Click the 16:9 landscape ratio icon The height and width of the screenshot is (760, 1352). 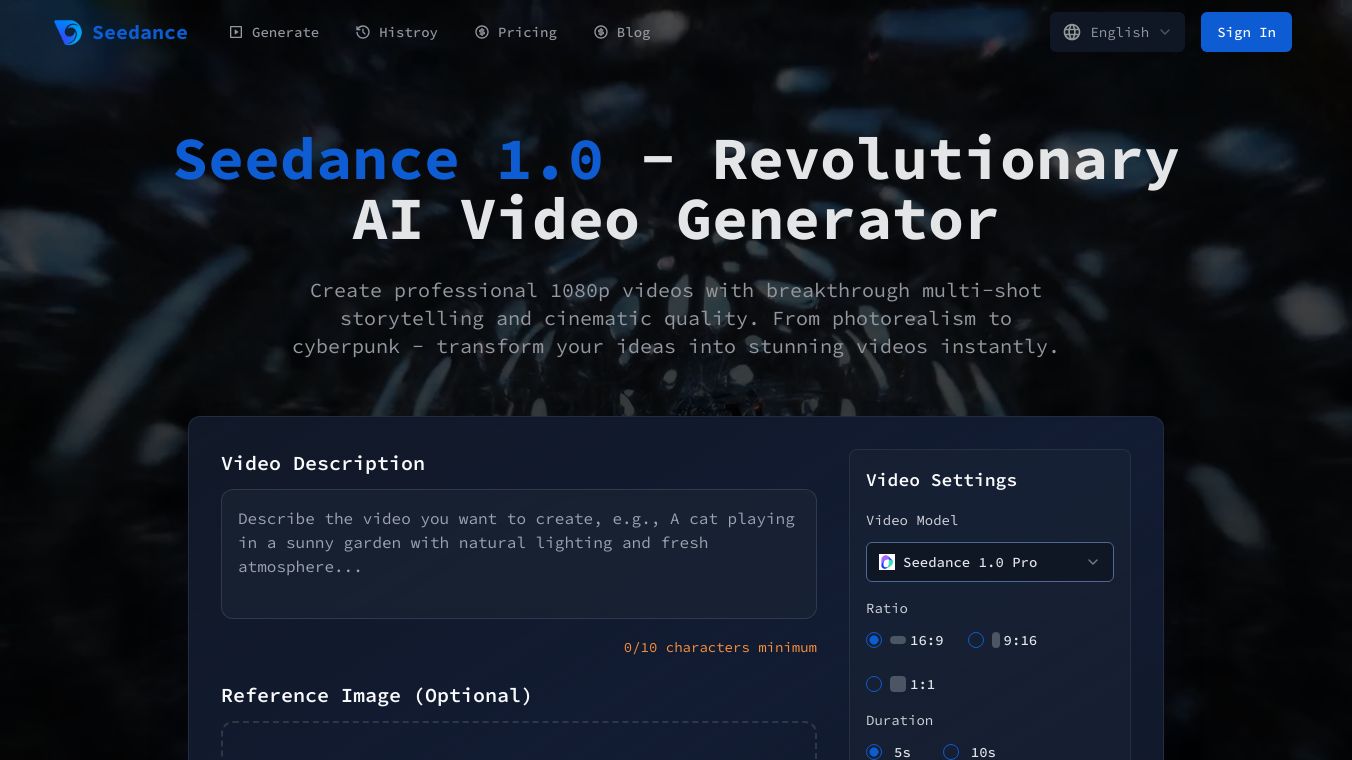click(x=898, y=640)
